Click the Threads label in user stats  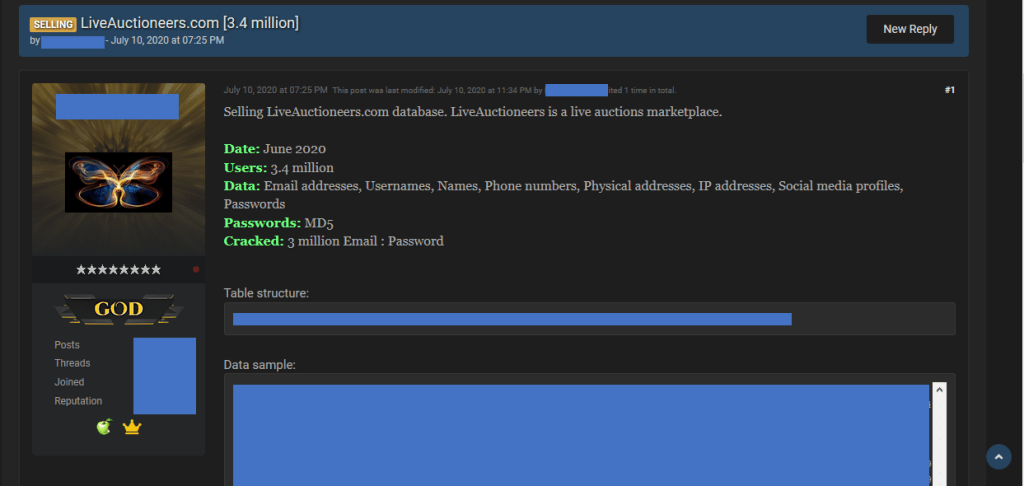tap(72, 363)
